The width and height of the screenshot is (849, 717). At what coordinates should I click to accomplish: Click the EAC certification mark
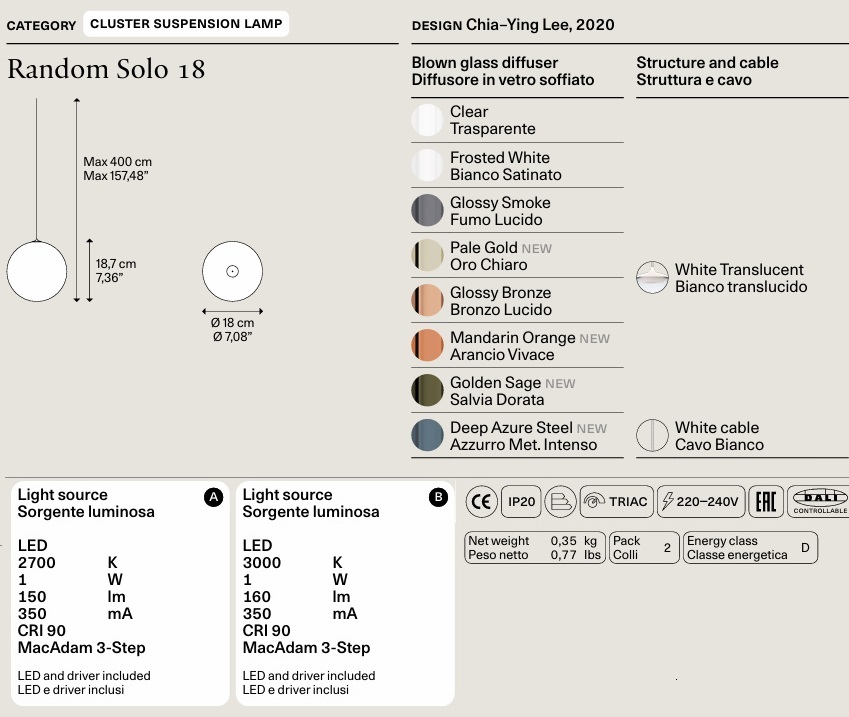(766, 501)
